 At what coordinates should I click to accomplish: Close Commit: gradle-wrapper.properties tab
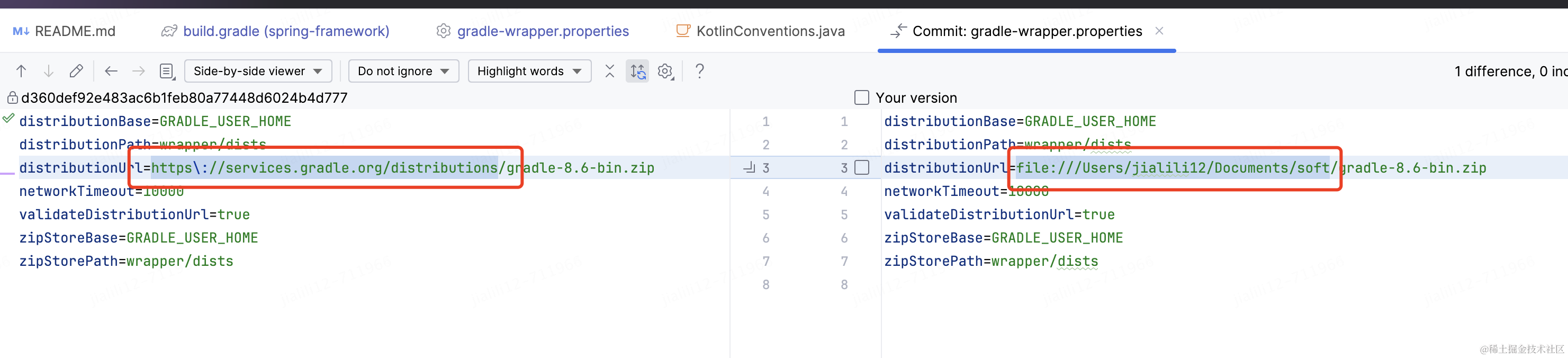[x=1159, y=30]
